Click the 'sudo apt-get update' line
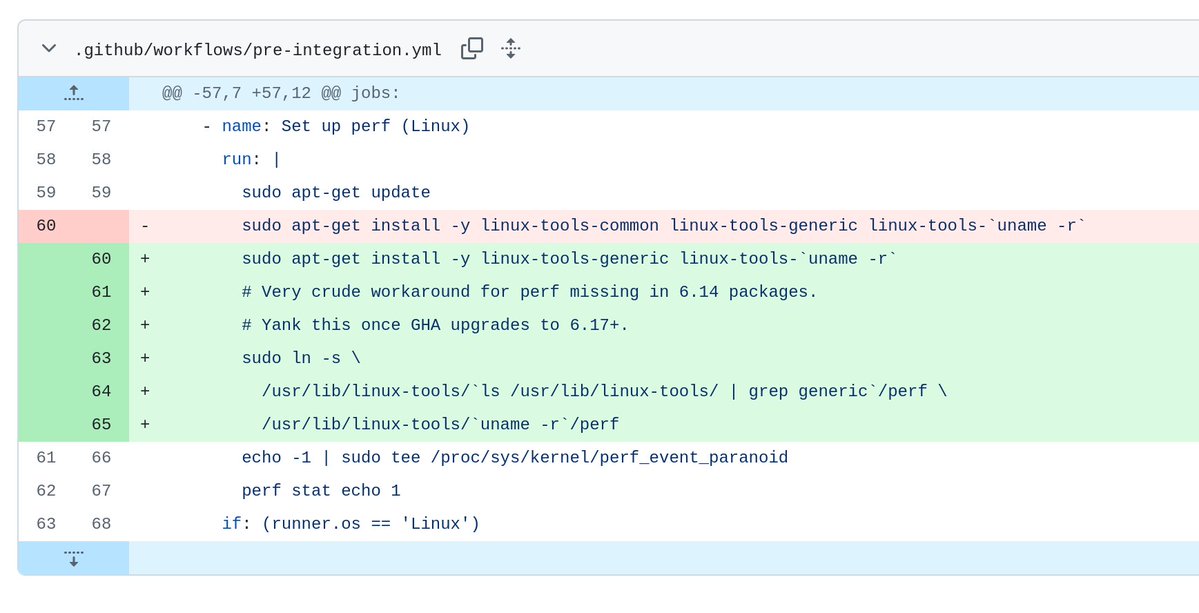1199x613 pixels. [x=336, y=193]
